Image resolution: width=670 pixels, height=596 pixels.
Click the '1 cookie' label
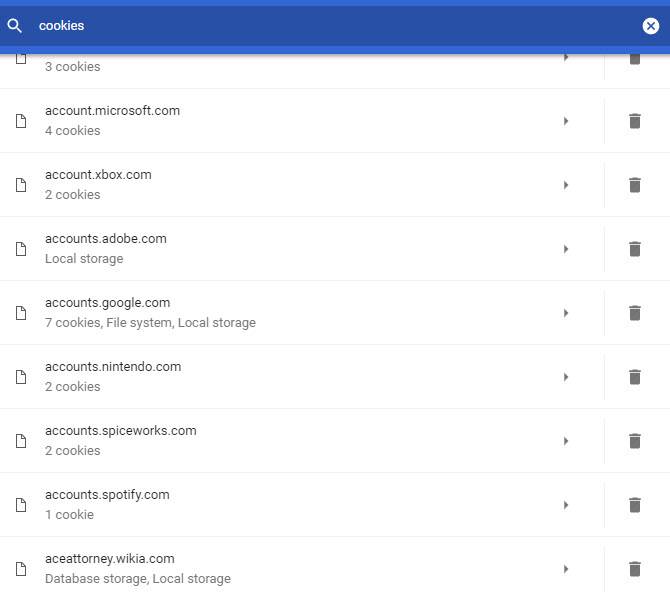(x=69, y=514)
